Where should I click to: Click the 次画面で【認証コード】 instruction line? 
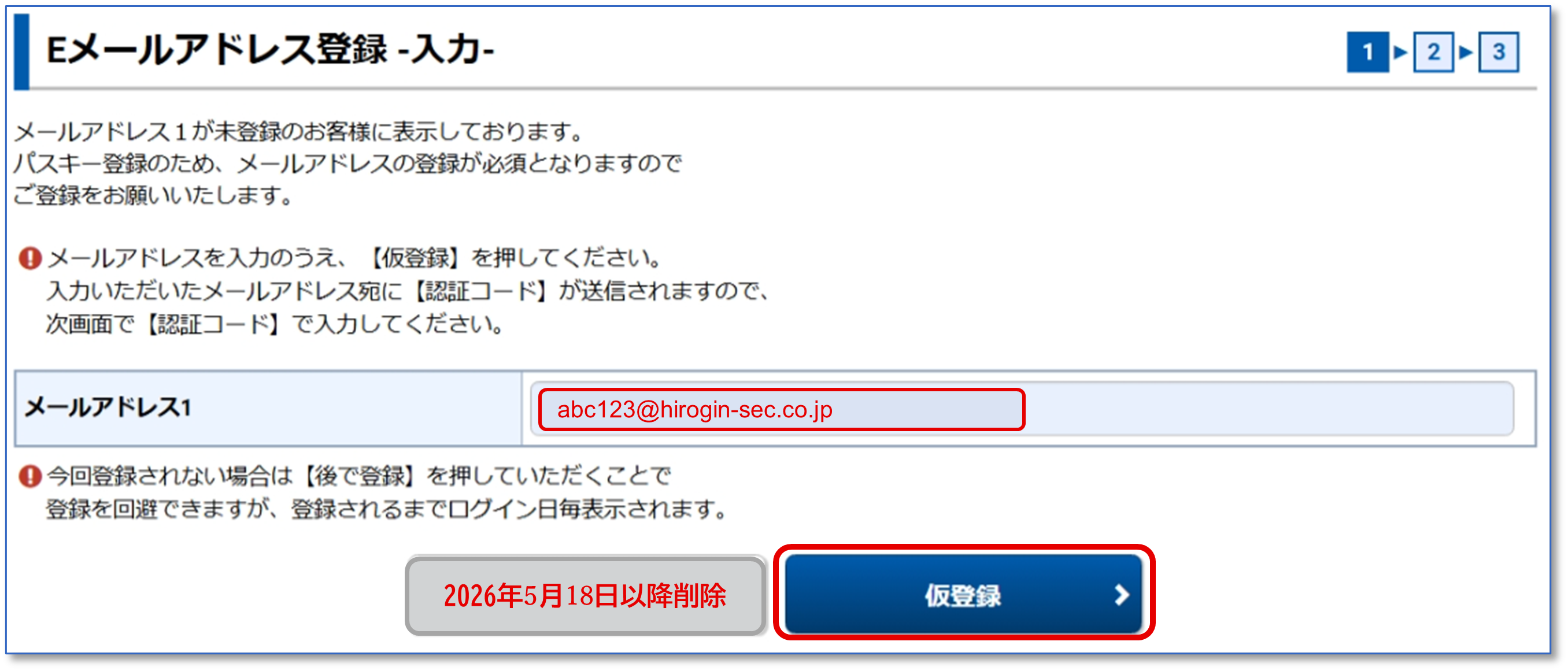[x=275, y=324]
